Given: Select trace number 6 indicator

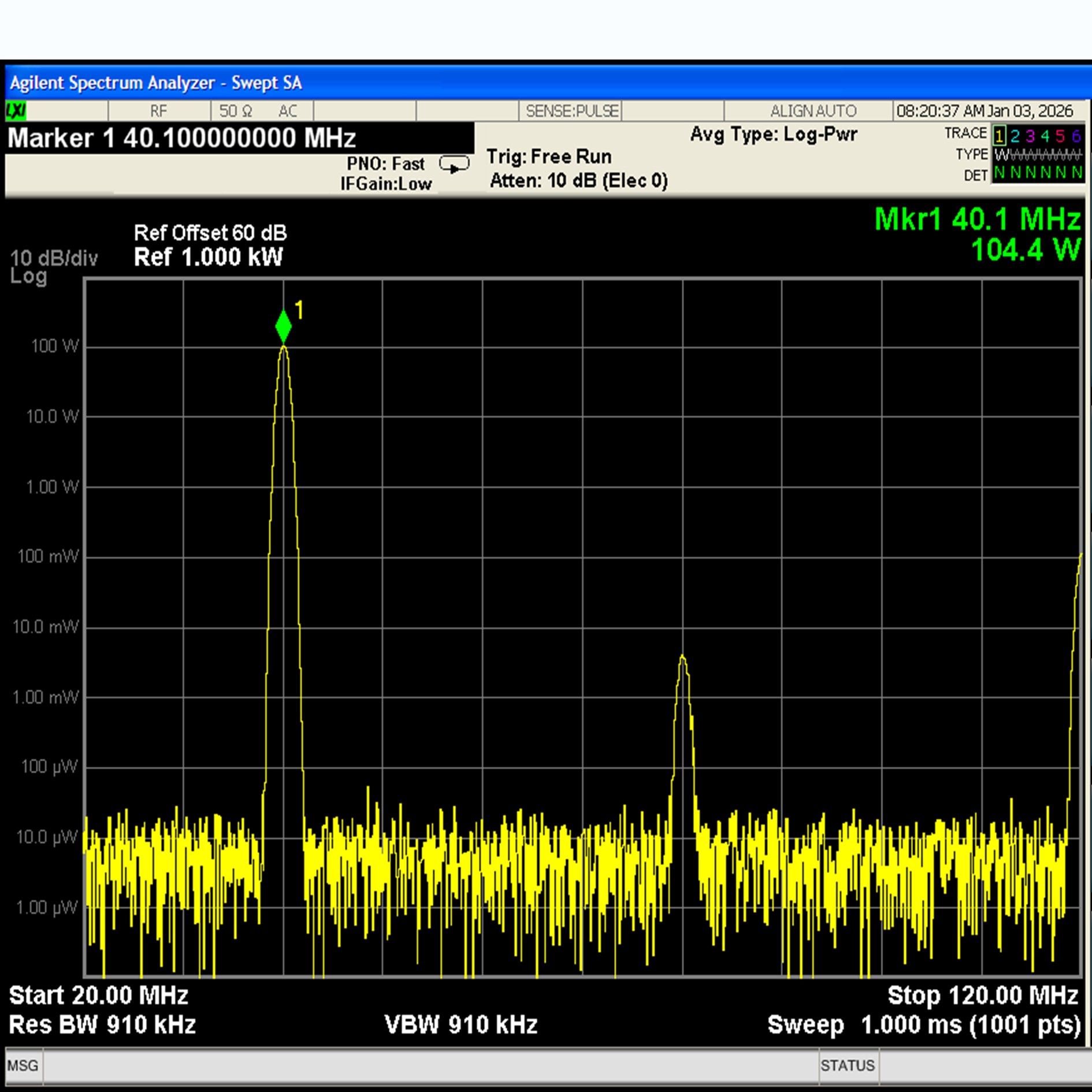Looking at the screenshot, I should (x=1075, y=136).
